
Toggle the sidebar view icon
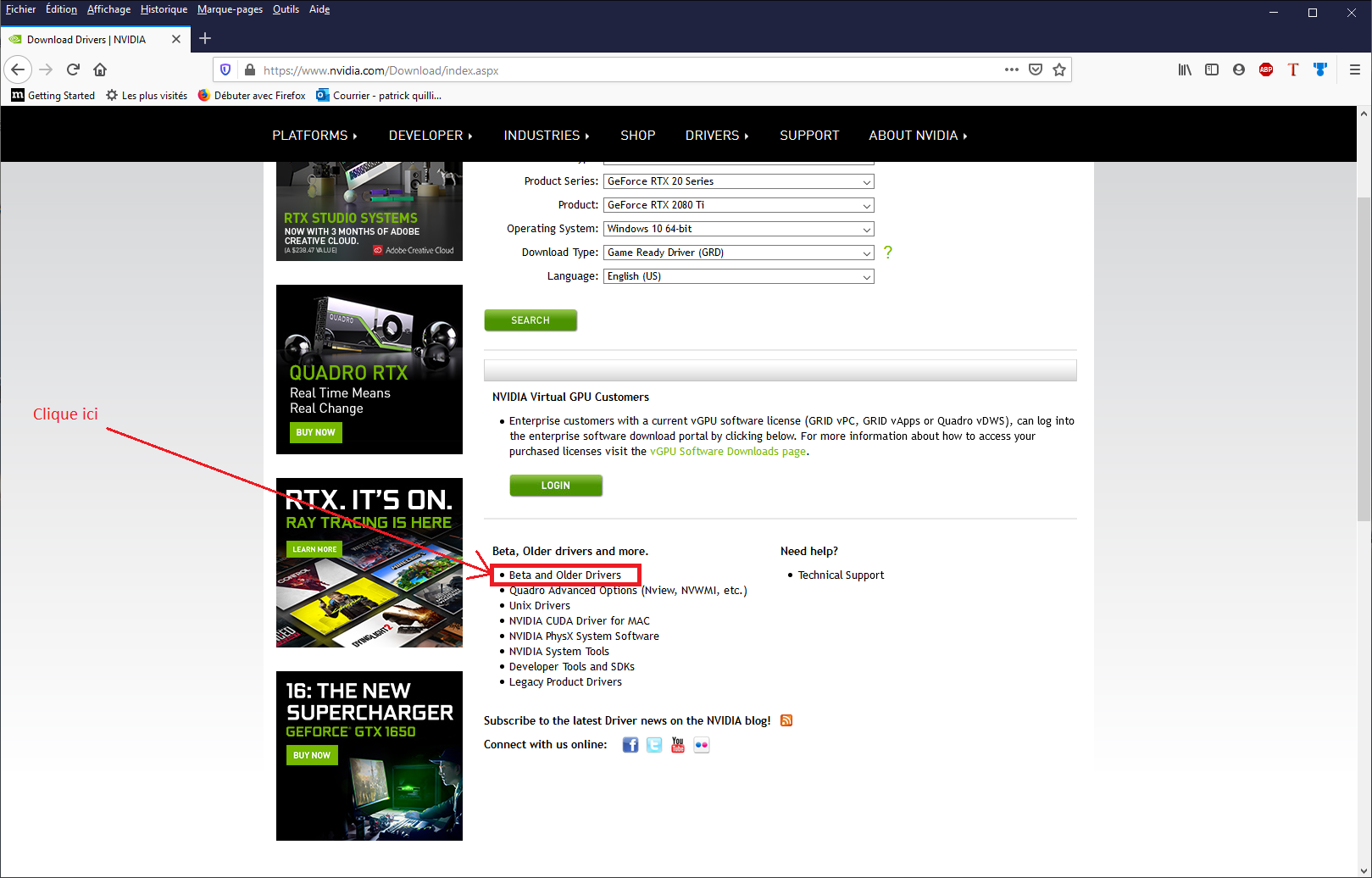(x=1212, y=69)
